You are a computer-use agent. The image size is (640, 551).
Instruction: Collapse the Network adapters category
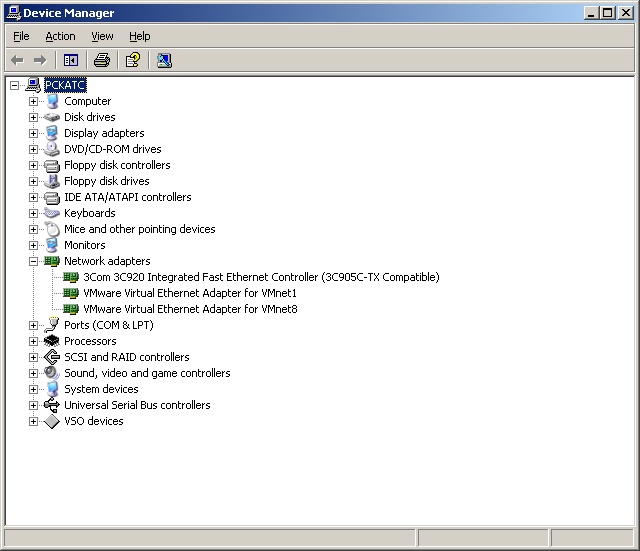click(x=33, y=261)
